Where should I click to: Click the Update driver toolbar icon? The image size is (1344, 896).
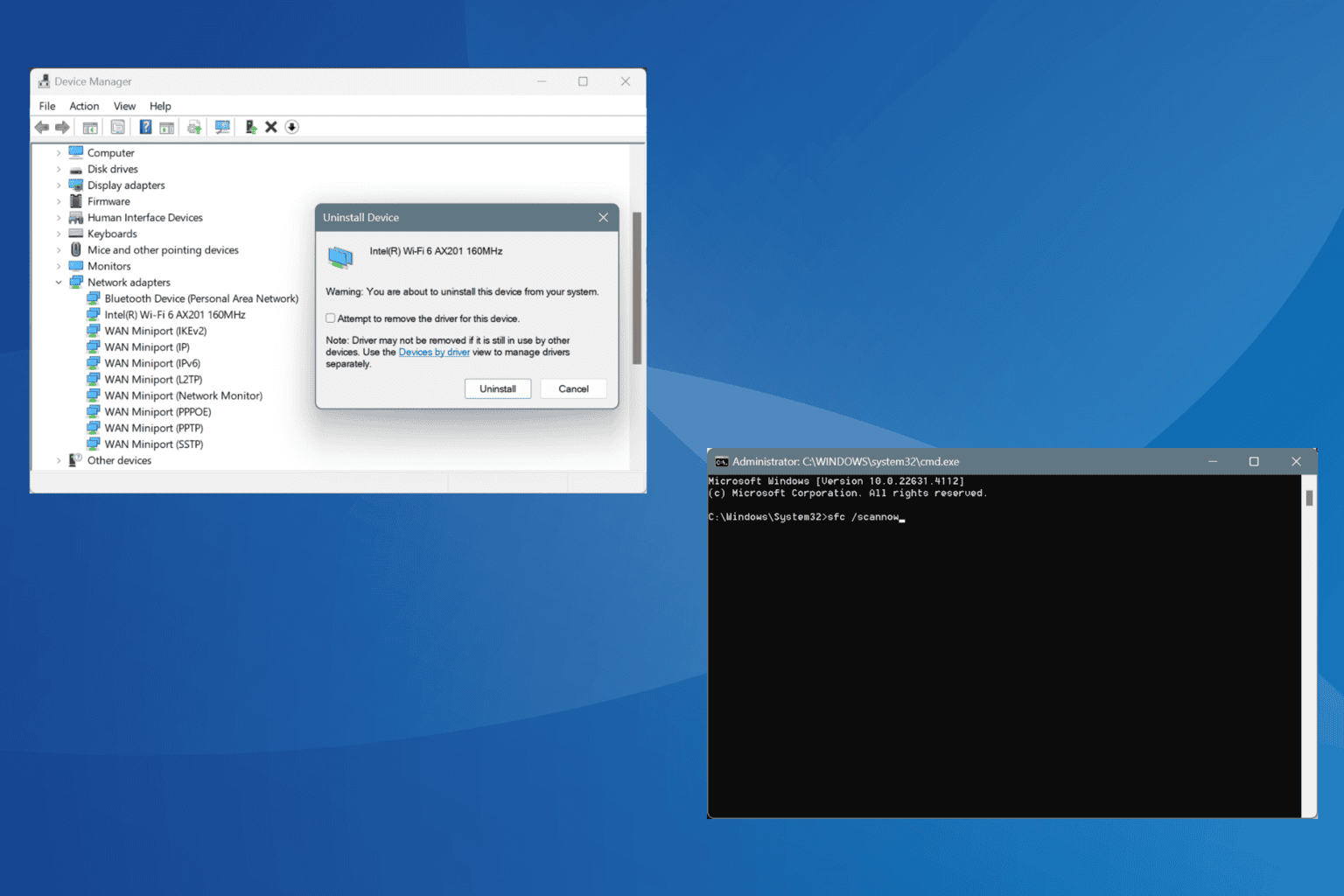(194, 127)
